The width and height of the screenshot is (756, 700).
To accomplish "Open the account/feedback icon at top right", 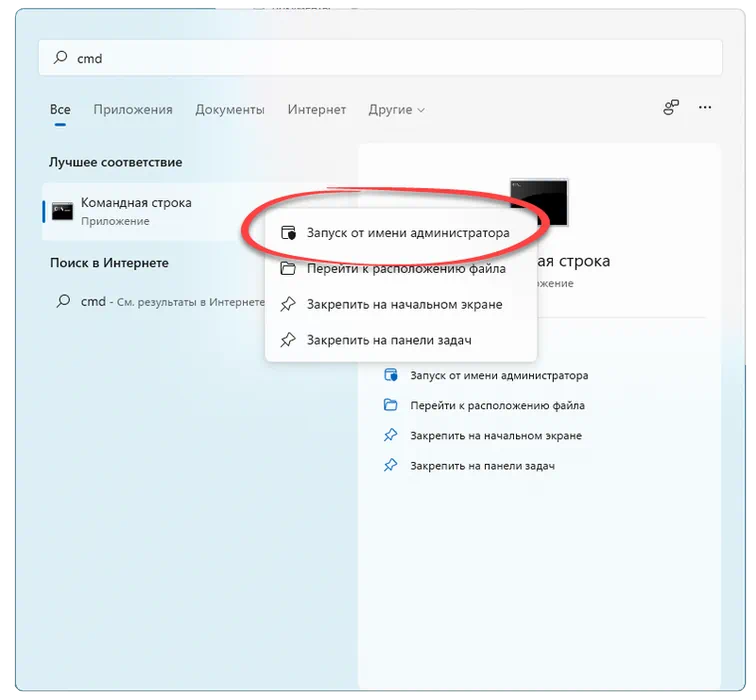I will coord(671,107).
